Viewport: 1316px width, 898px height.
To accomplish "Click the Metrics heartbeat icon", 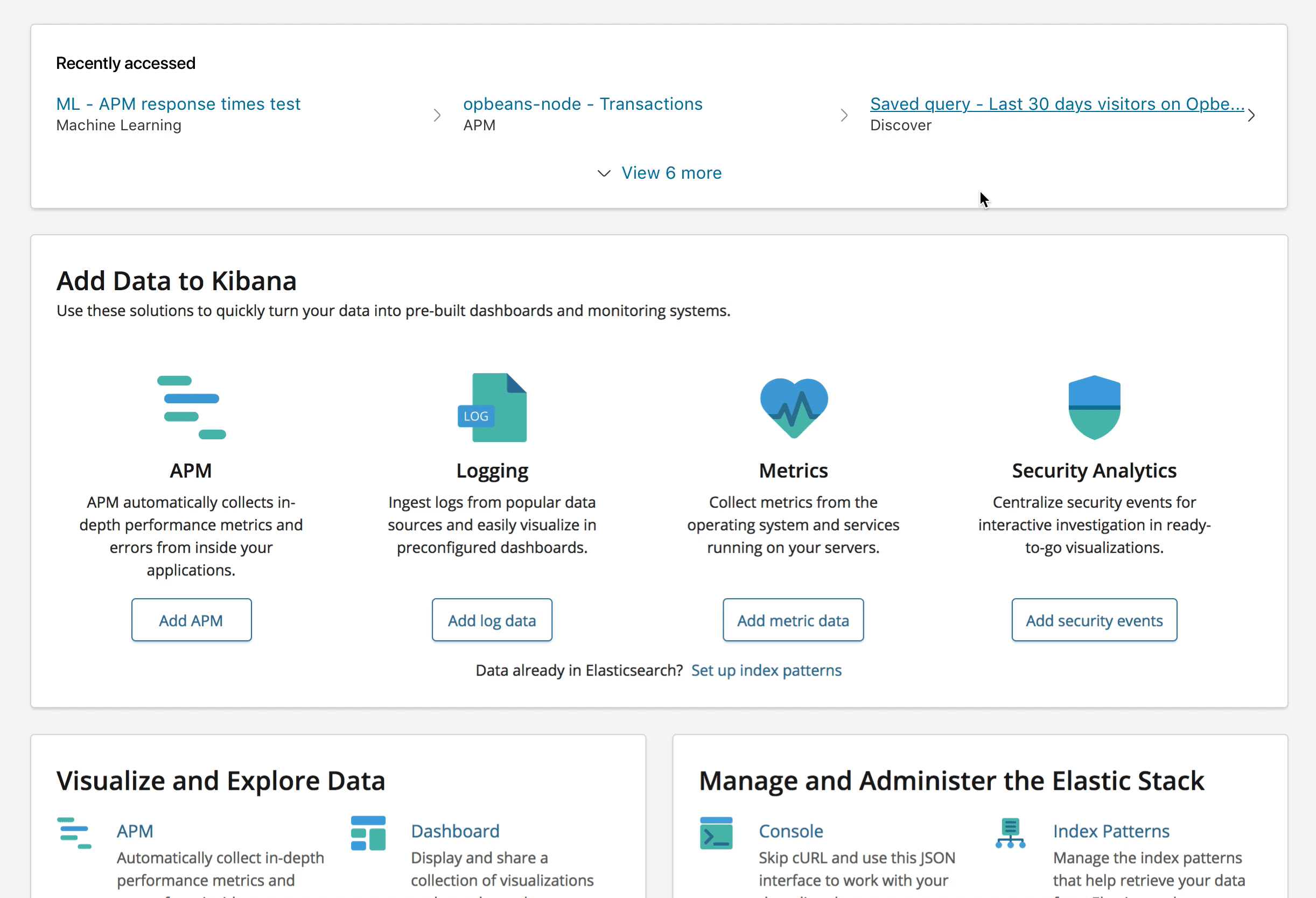I will pyautogui.click(x=793, y=407).
